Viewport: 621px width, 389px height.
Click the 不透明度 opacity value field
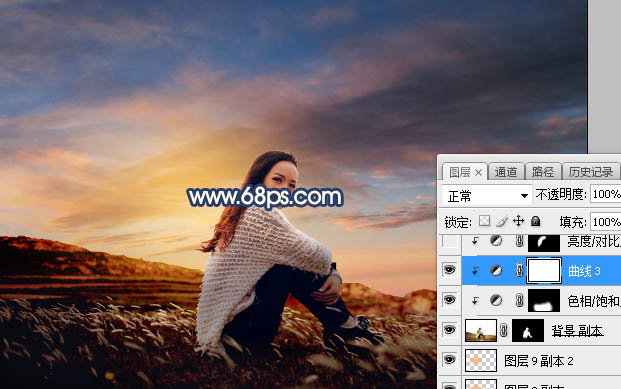(x=606, y=194)
